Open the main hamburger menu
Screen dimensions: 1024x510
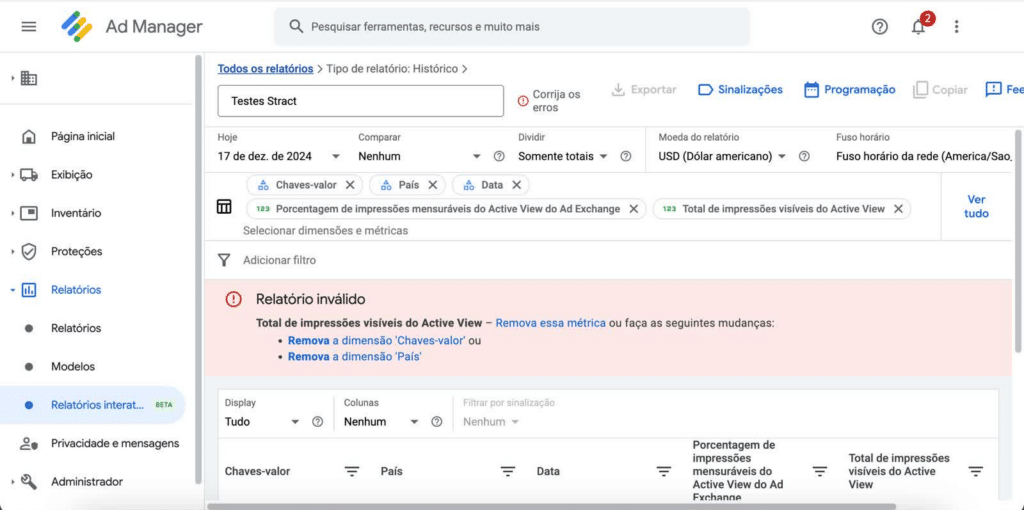coord(28,27)
